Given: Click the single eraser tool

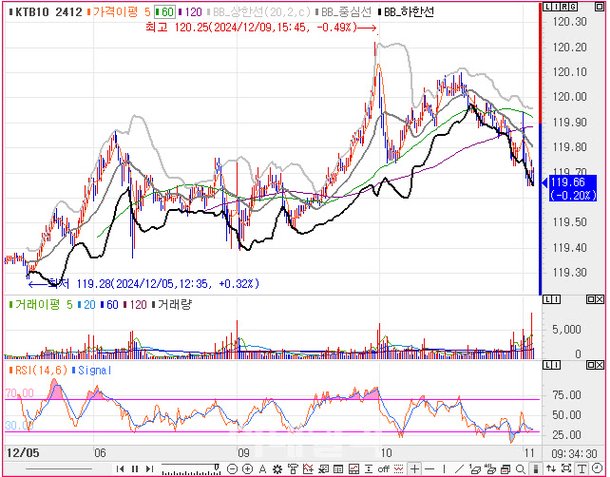Looking at the screenshot, I should click(475, 469).
